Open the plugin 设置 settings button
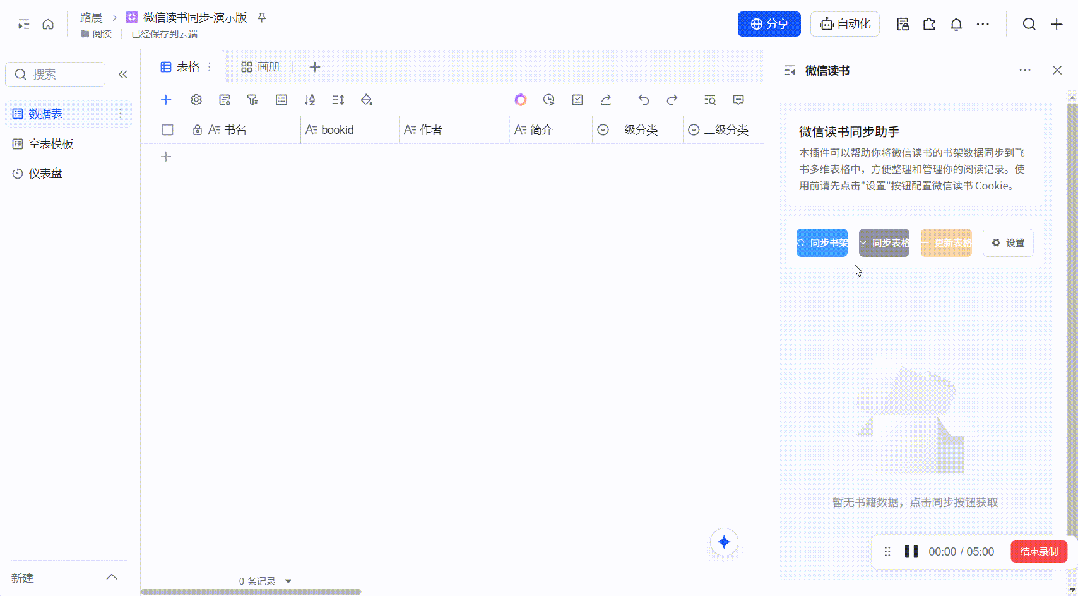Screen dimensions: 1078x596 pos(1008,243)
